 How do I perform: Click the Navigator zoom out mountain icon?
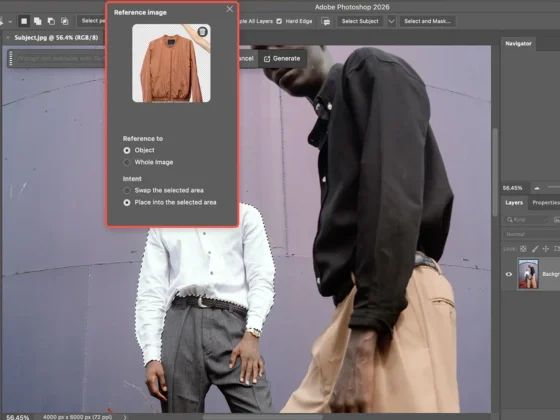[x=537, y=188]
